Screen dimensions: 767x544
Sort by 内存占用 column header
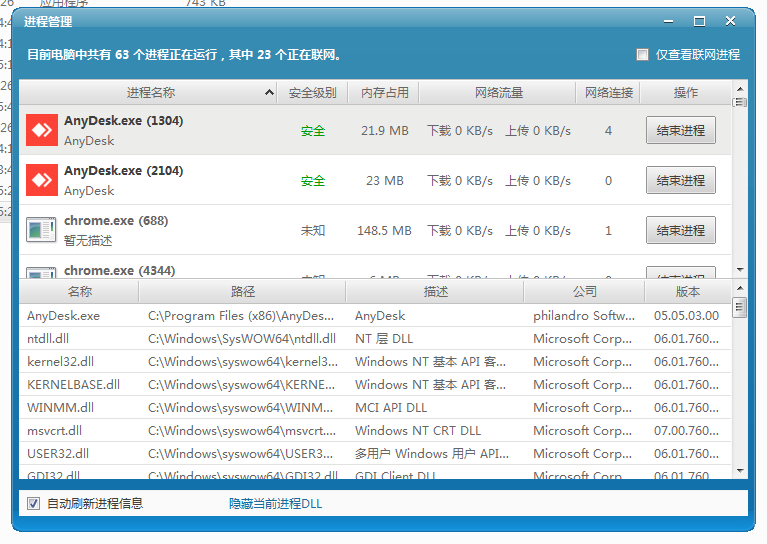pos(384,92)
